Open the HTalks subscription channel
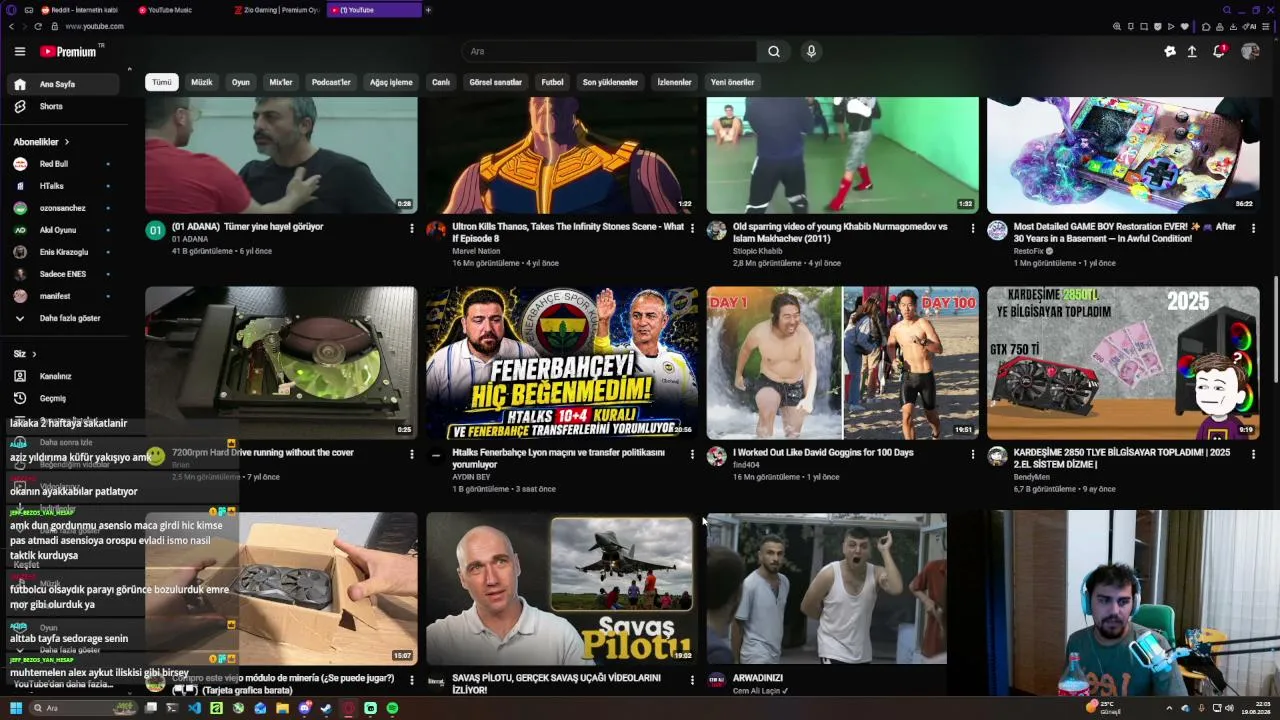 pyautogui.click(x=64, y=186)
